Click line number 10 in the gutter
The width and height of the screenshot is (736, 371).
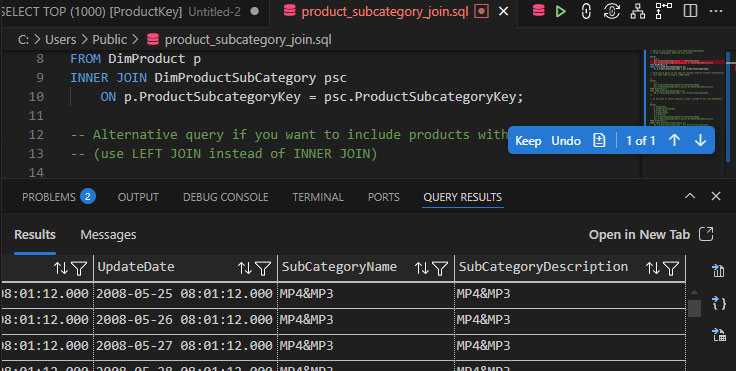36,97
